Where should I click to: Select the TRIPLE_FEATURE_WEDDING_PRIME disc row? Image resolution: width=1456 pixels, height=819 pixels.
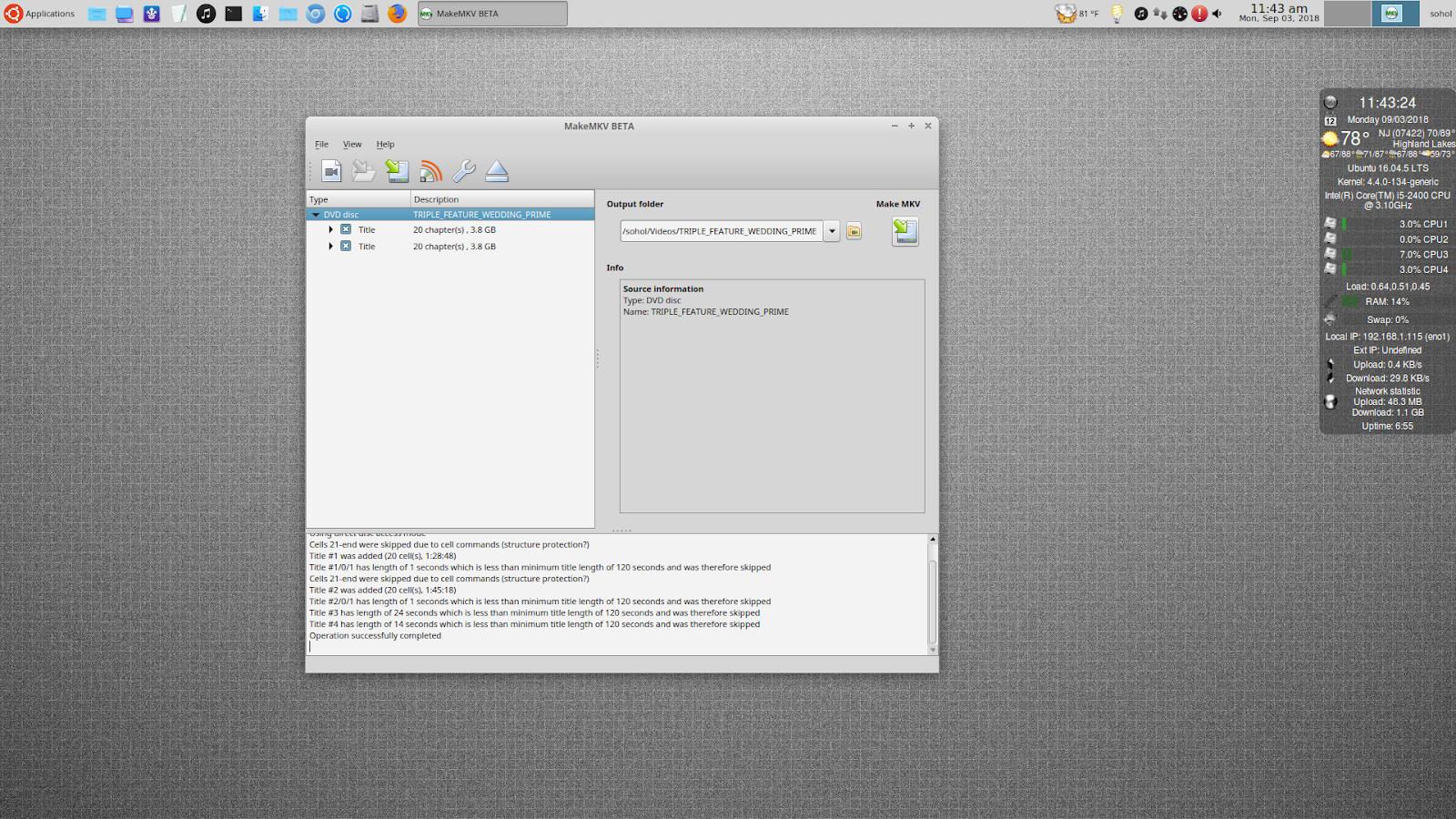450,215
